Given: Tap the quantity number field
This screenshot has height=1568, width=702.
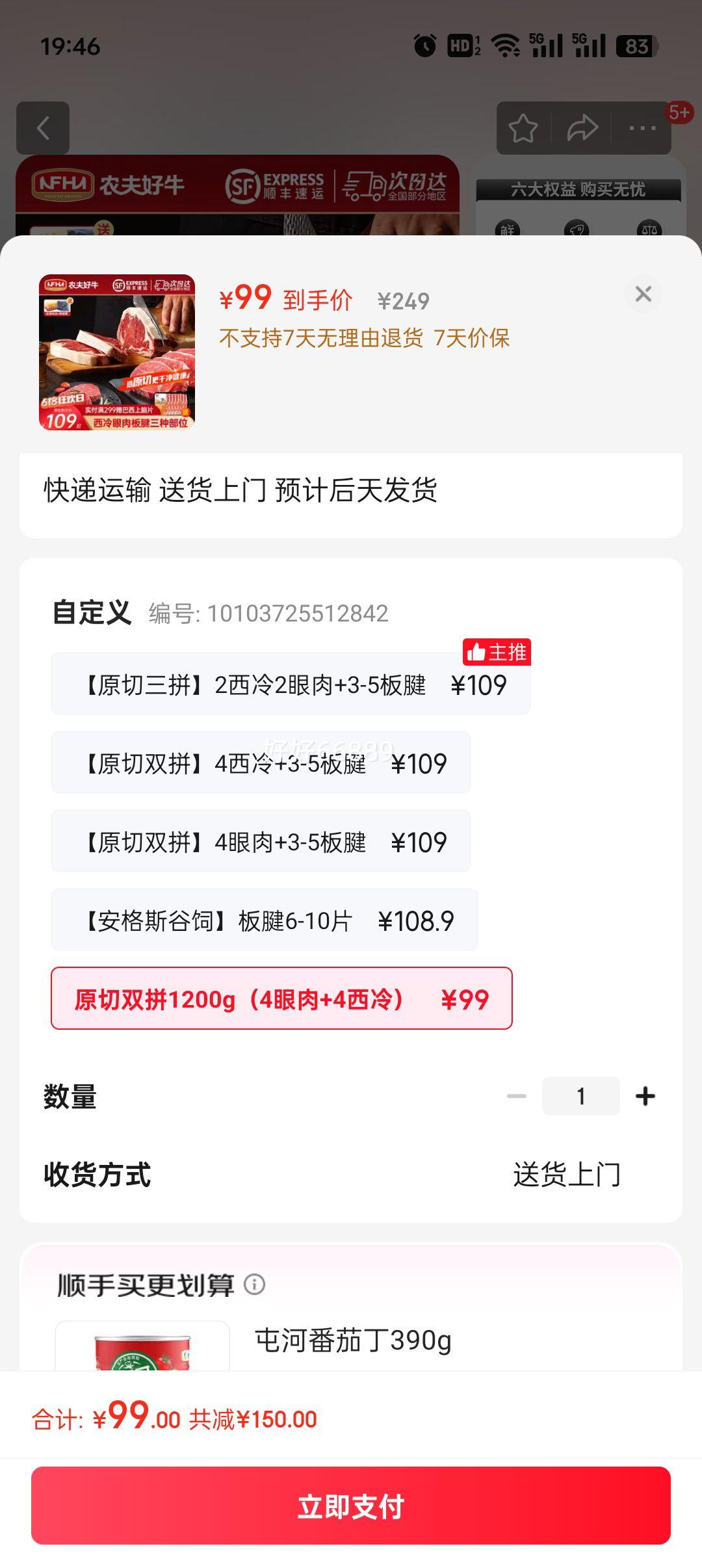Looking at the screenshot, I should tap(581, 1096).
